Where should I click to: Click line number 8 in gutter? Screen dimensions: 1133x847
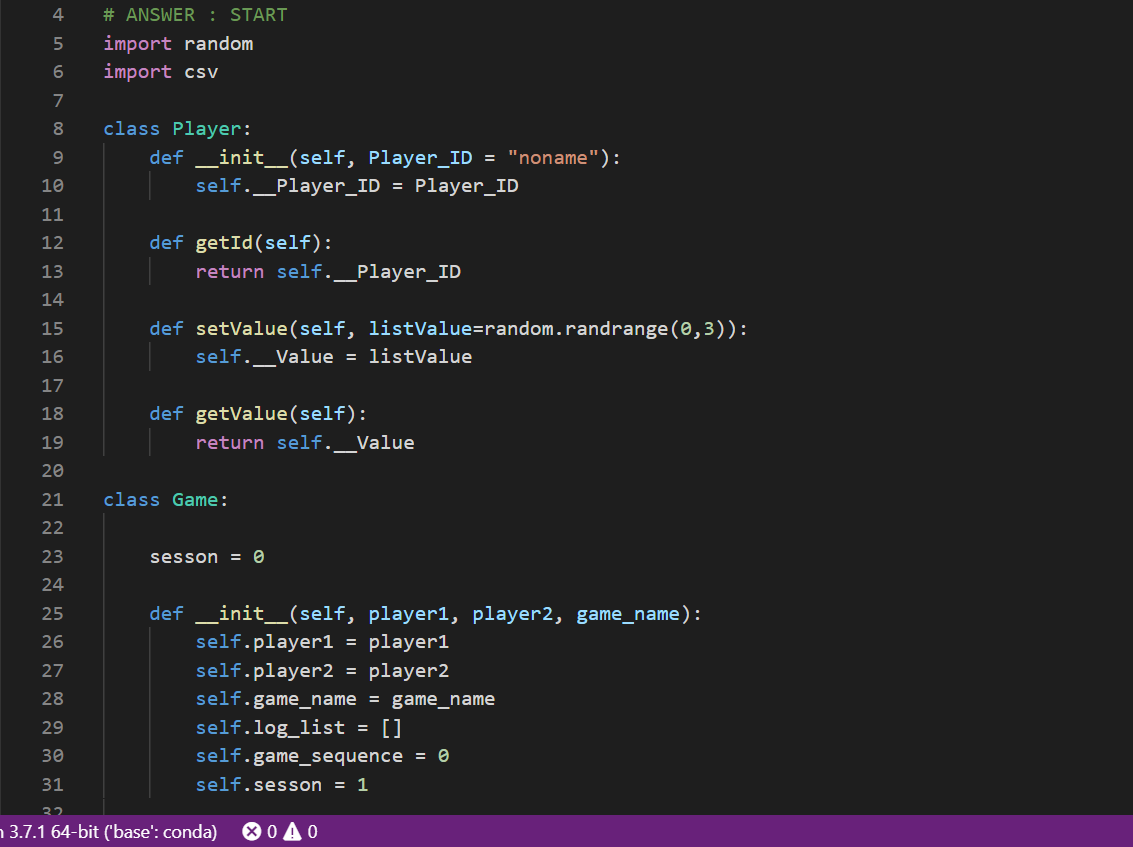(x=58, y=129)
